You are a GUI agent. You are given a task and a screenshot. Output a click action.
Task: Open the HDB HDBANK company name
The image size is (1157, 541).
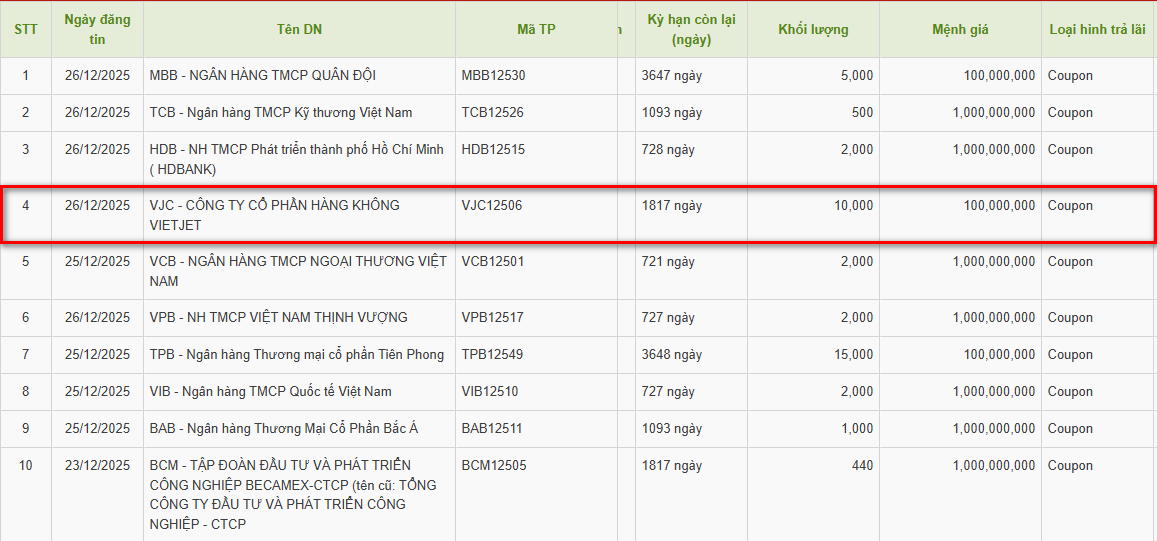(296, 159)
